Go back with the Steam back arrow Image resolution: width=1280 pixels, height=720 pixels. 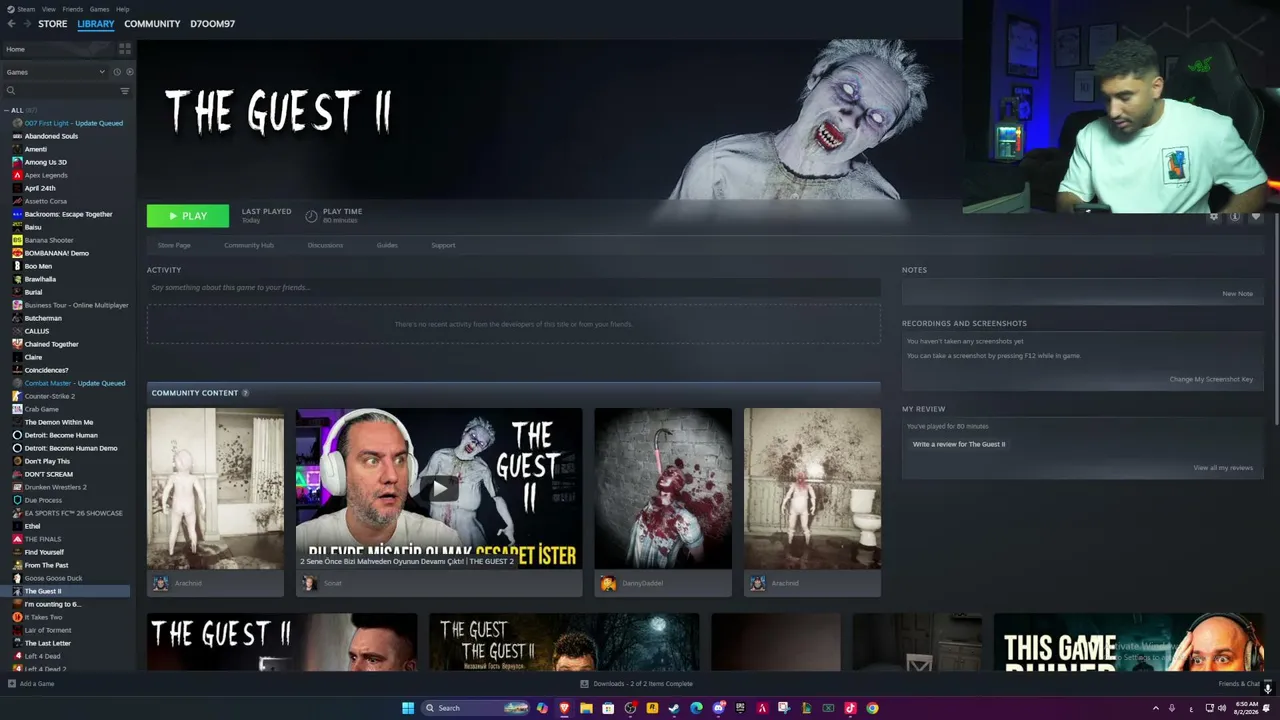(10, 24)
